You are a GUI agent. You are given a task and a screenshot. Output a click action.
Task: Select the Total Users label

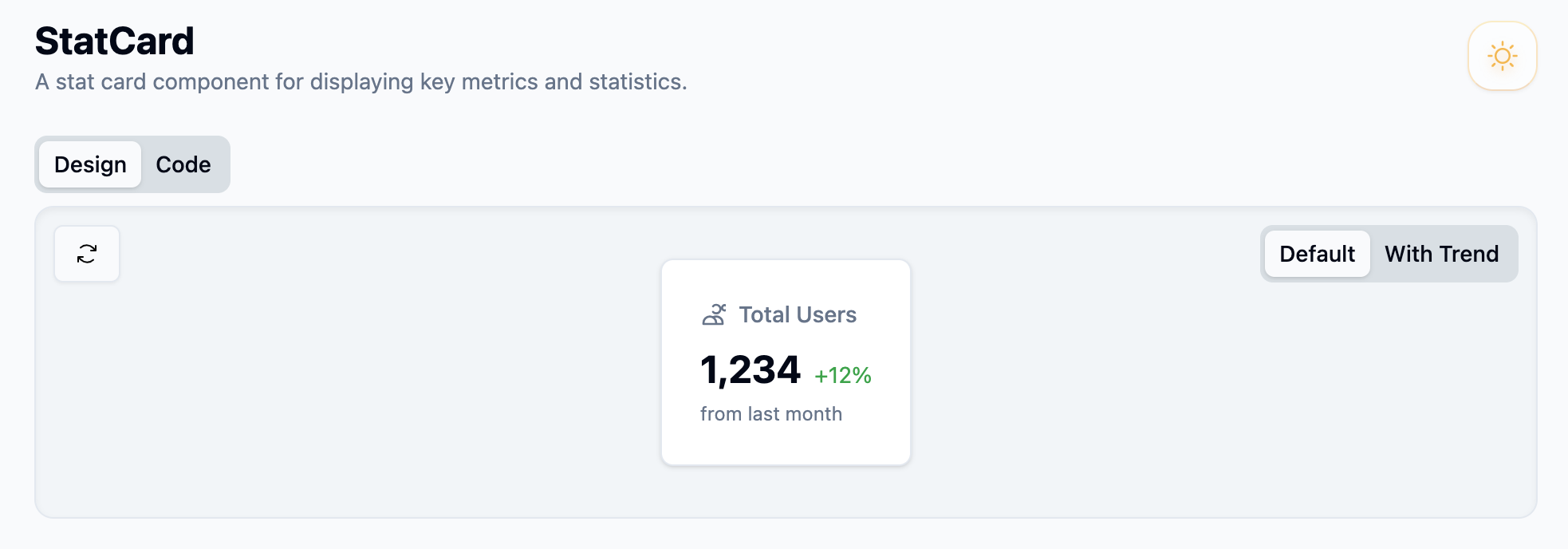coord(798,314)
